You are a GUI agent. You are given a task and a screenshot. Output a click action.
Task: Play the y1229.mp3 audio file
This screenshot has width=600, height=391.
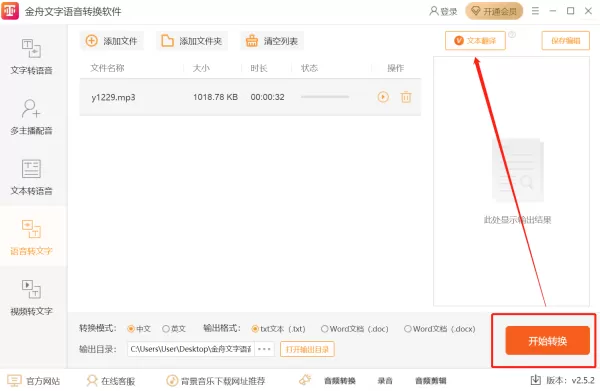(383, 97)
